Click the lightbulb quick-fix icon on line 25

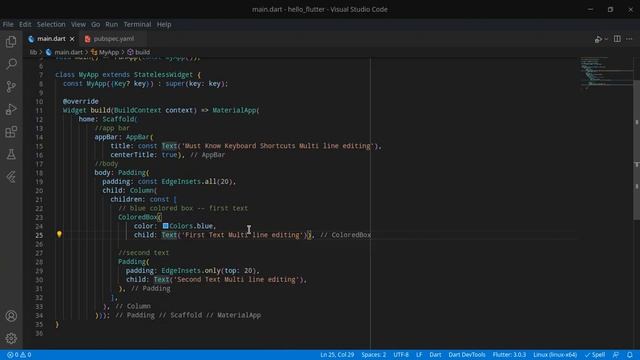click(x=59, y=234)
